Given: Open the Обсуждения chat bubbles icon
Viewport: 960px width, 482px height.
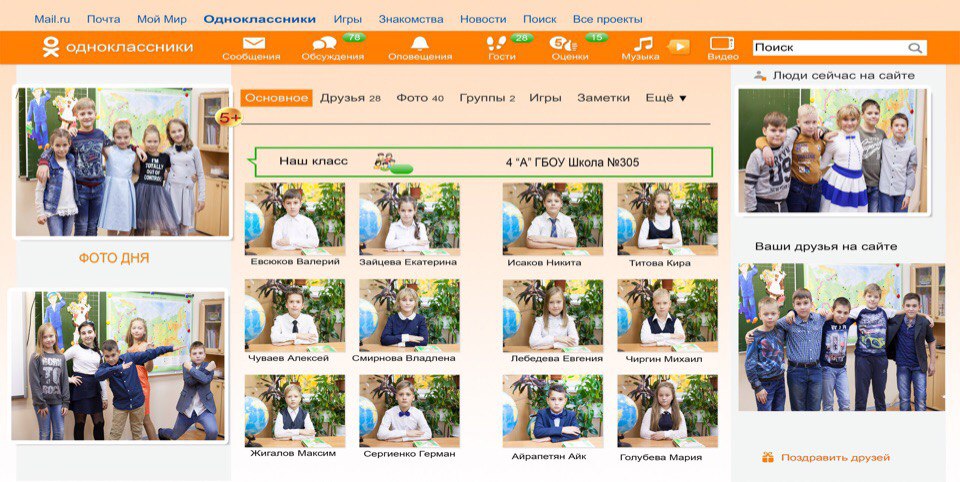Looking at the screenshot, I should point(325,43).
